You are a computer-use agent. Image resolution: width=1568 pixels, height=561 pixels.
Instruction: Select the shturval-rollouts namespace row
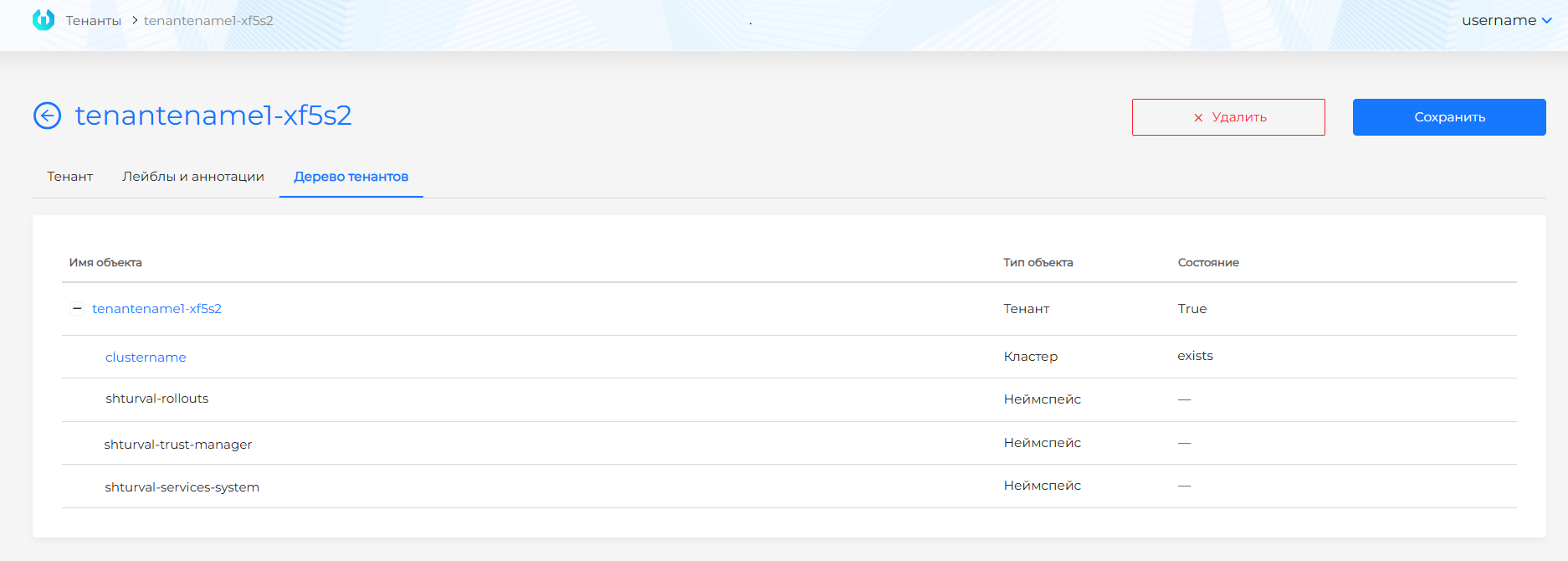pos(157,399)
